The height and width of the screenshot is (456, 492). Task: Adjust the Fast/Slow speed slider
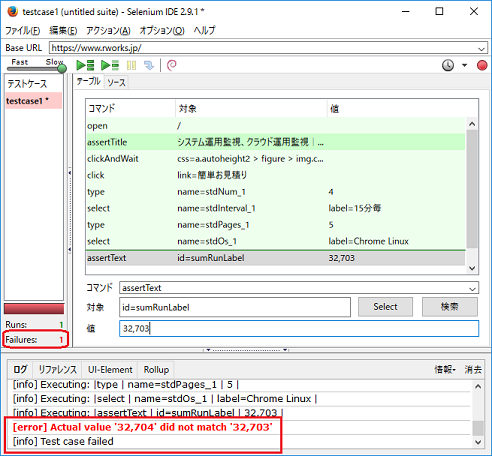62,69
